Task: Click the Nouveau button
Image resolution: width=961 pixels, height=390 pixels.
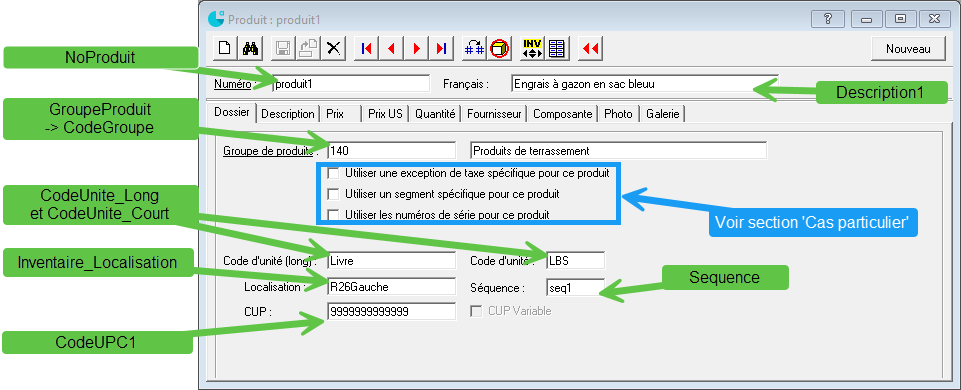Action: (908, 50)
